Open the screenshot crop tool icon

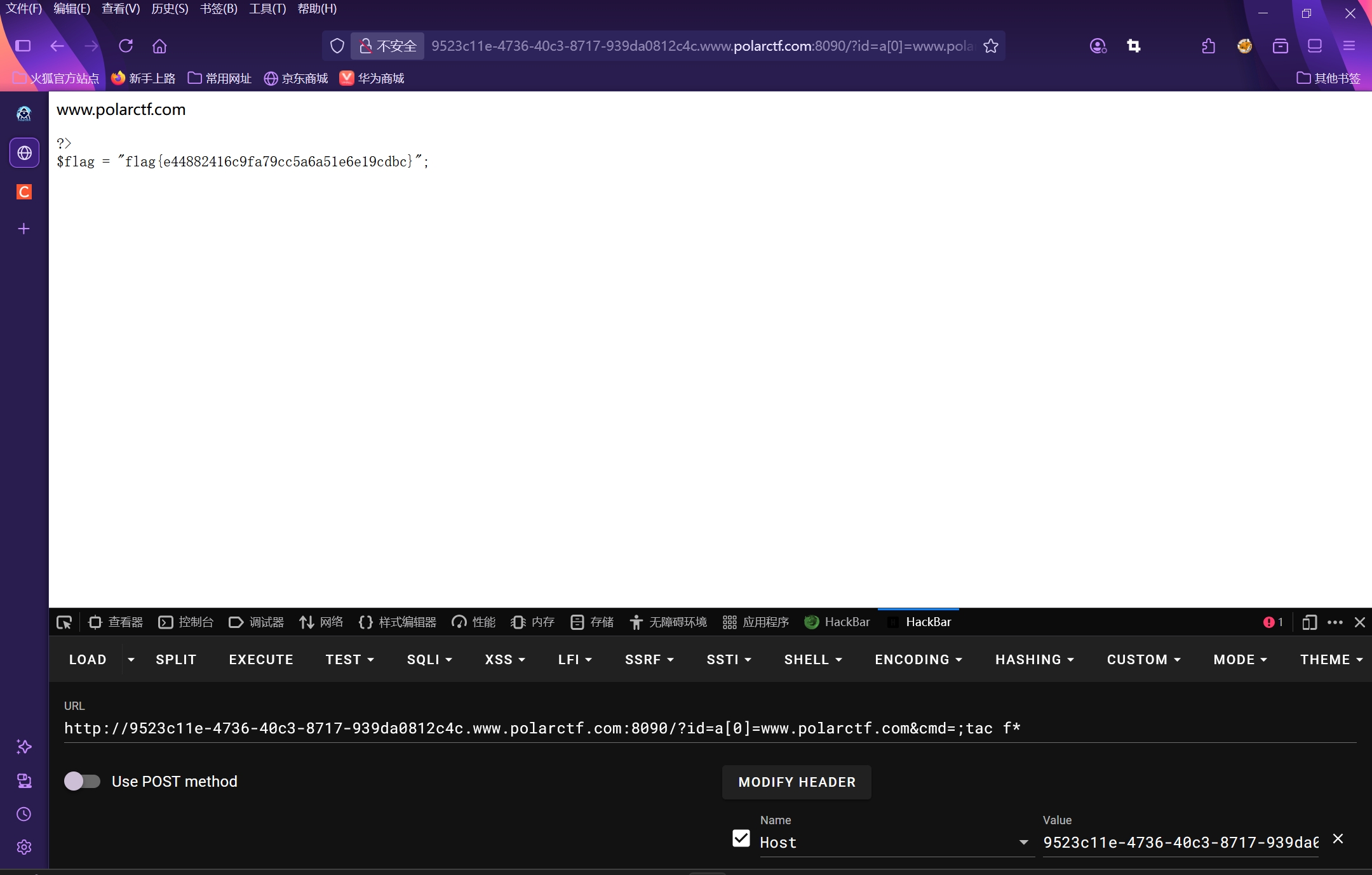point(1134,46)
